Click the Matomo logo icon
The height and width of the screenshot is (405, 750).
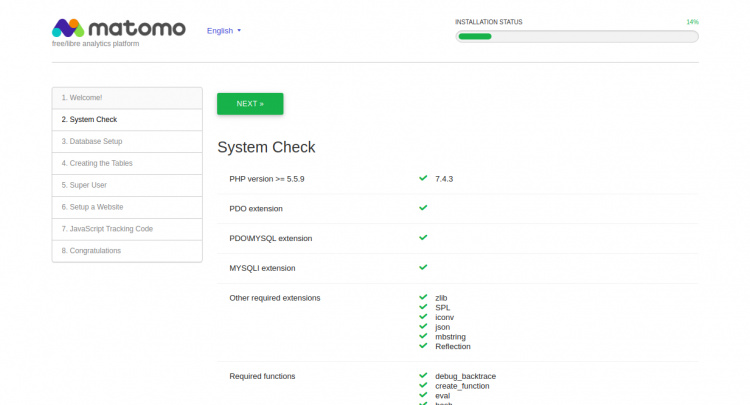click(x=66, y=28)
